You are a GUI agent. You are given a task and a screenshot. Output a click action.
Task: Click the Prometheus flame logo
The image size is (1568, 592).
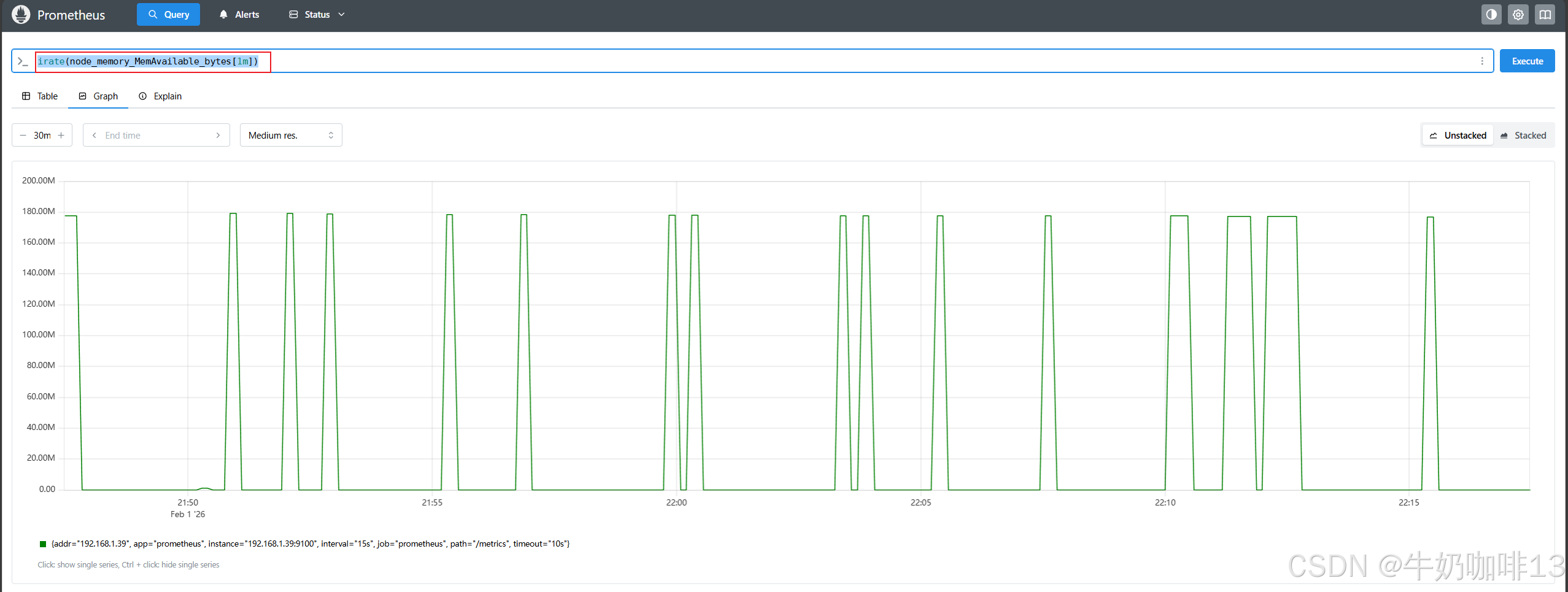[x=21, y=15]
